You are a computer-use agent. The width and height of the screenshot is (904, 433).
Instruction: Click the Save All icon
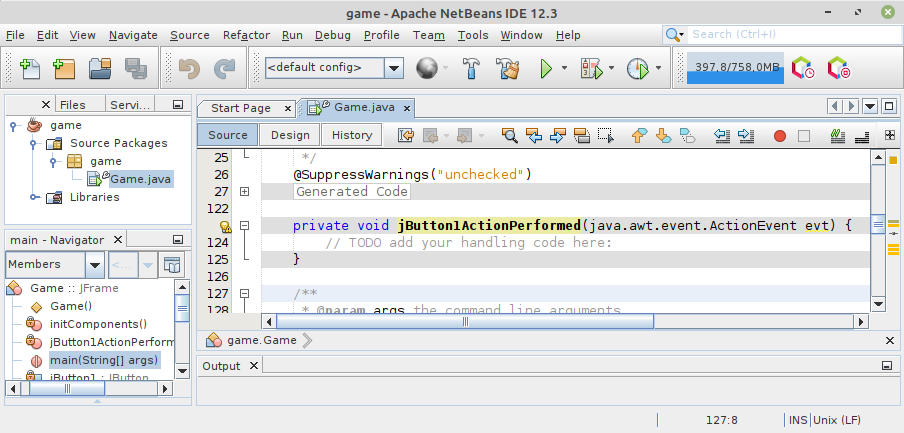click(x=135, y=69)
